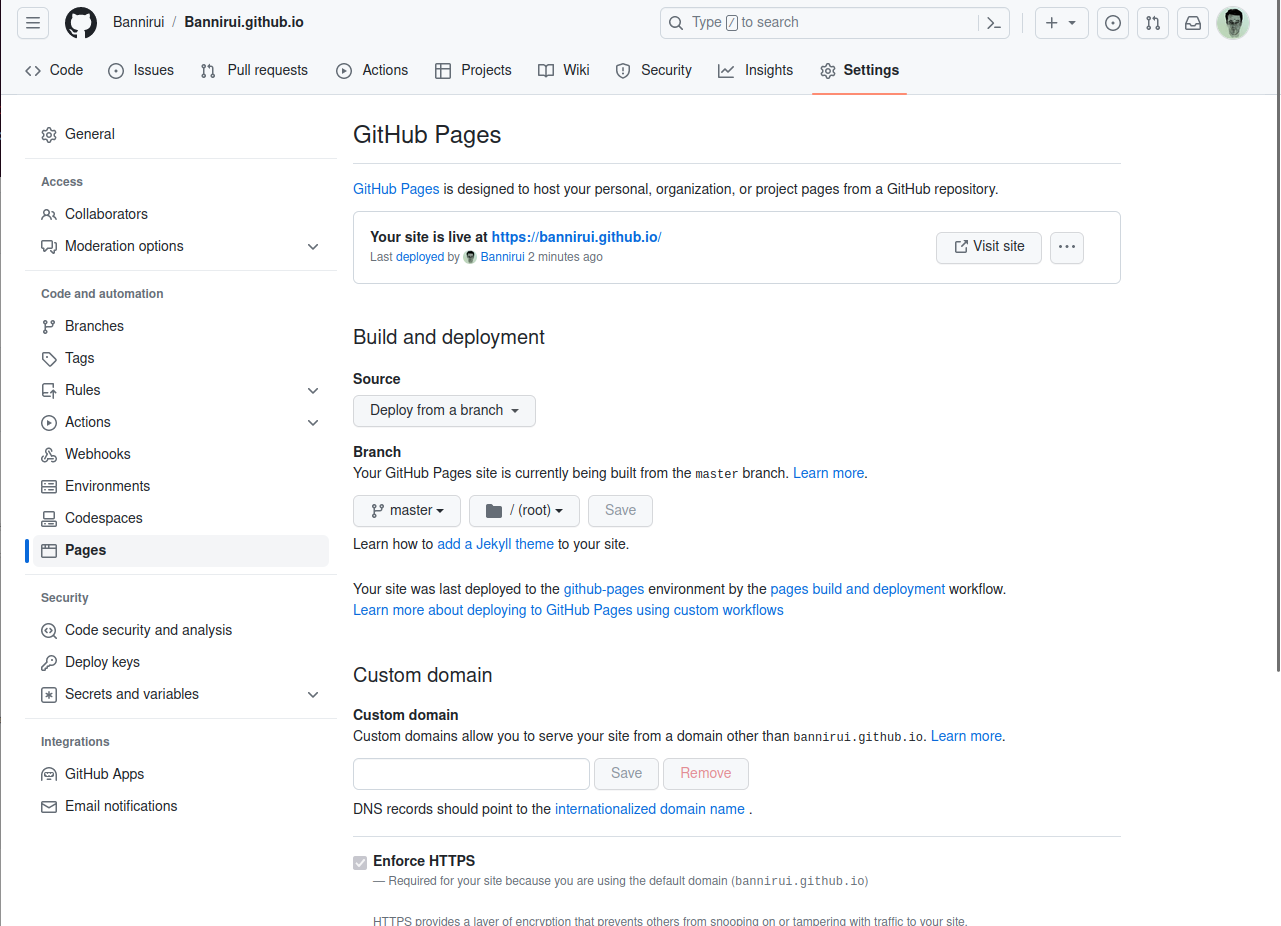
Task: Open the Issues icon in header
Action: coord(1113,23)
